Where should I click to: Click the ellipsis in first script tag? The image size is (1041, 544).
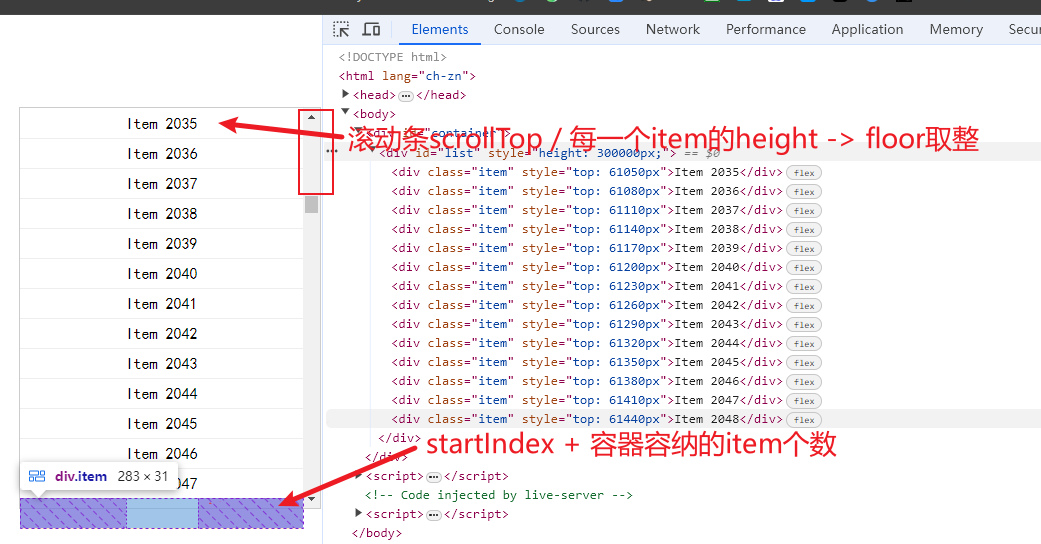point(434,477)
